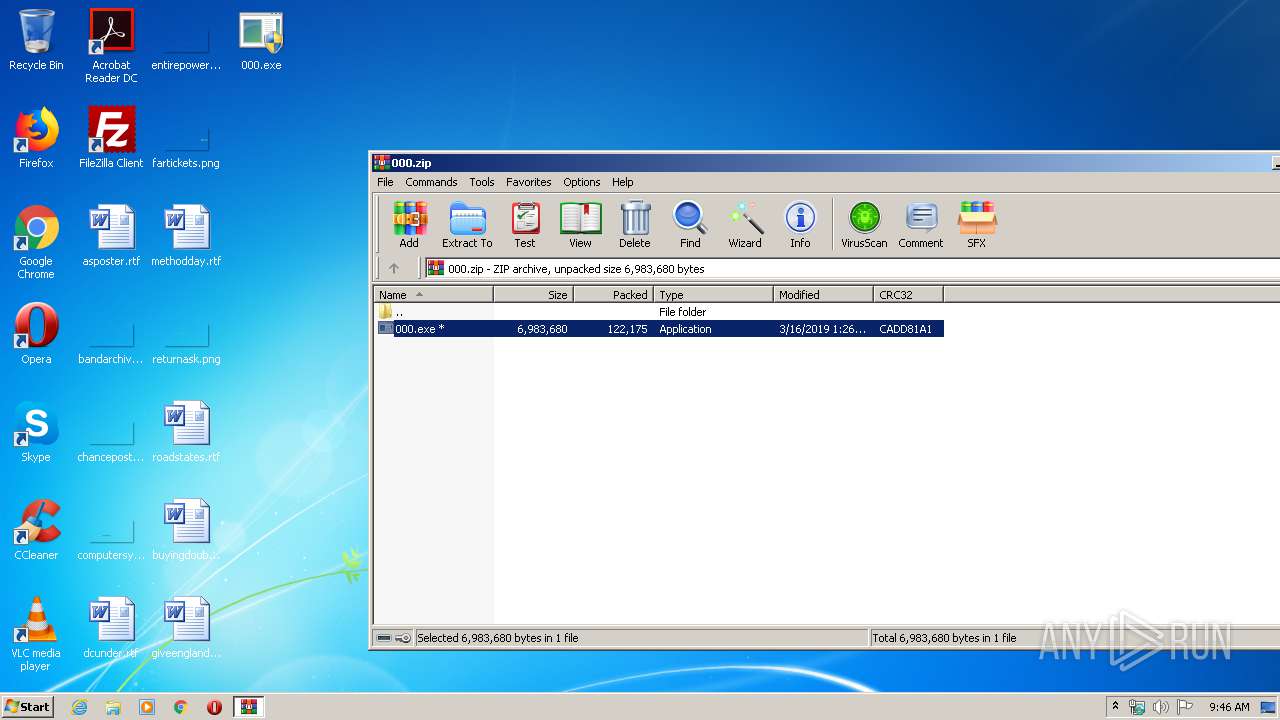1280x720 pixels.
Task: Select the CCleaner desktop shortcut
Action: (36, 530)
